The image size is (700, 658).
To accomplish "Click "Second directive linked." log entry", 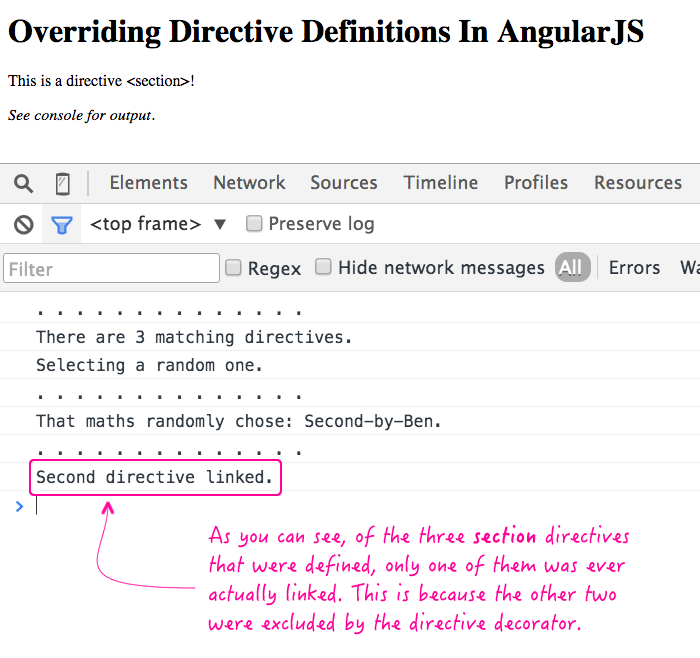I will point(154,477).
